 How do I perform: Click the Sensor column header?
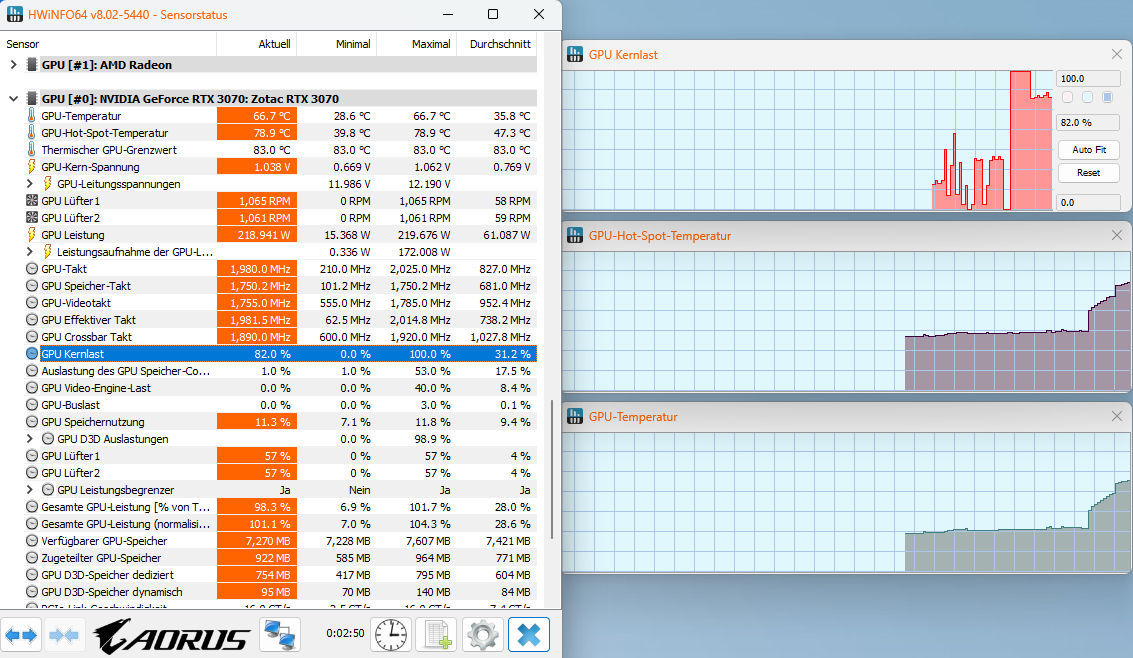pos(108,44)
